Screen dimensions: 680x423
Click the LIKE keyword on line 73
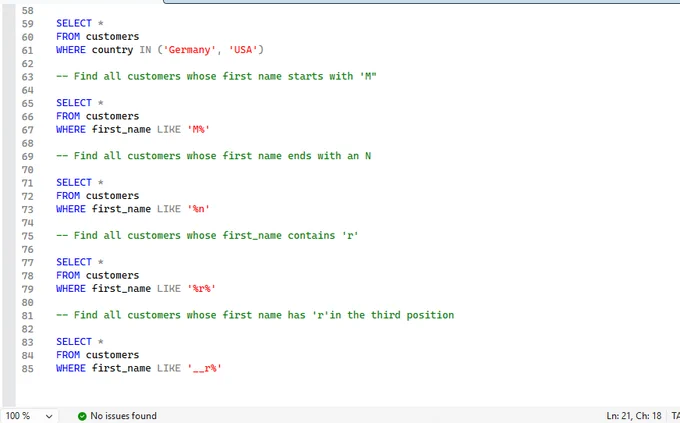click(x=169, y=209)
